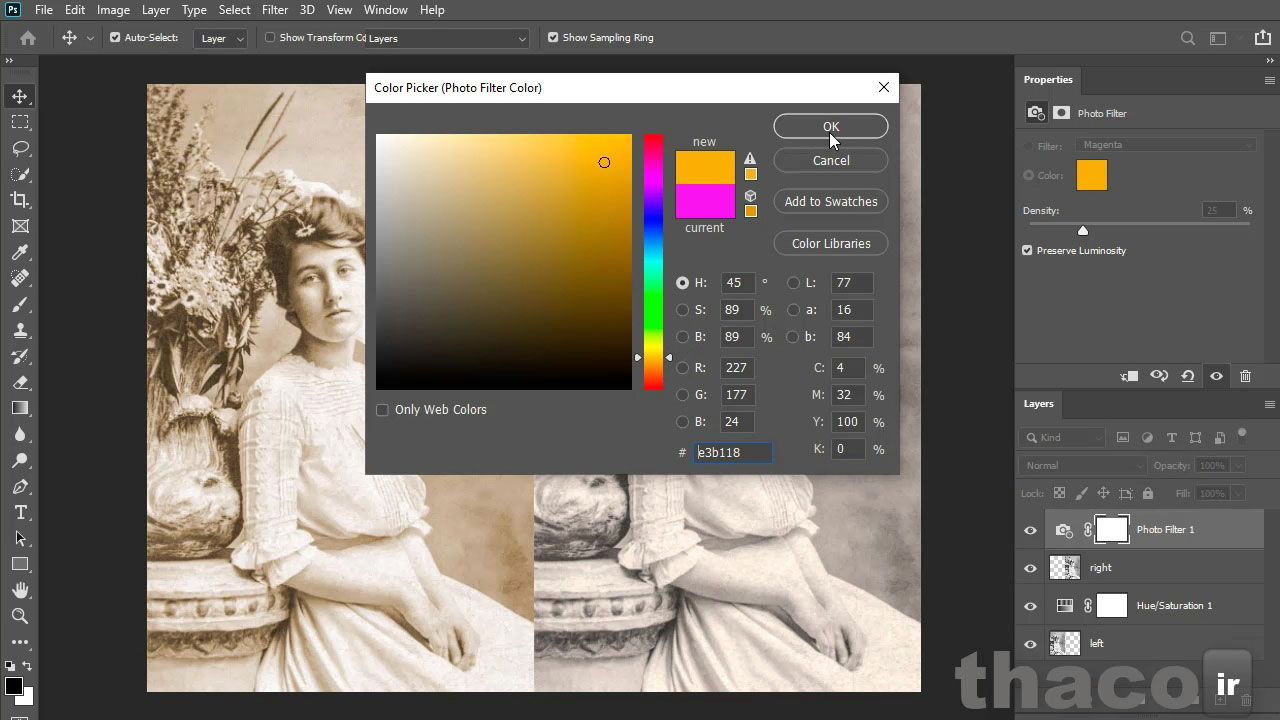
Task: Select the Hand tool
Action: pos(20,590)
